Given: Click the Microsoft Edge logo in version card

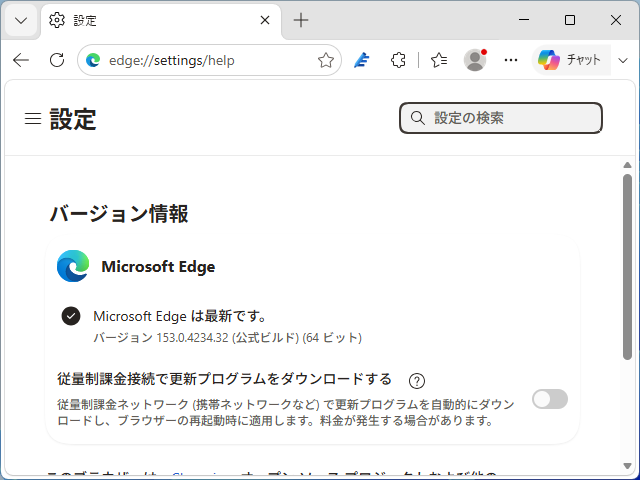Looking at the screenshot, I should pos(73,266).
